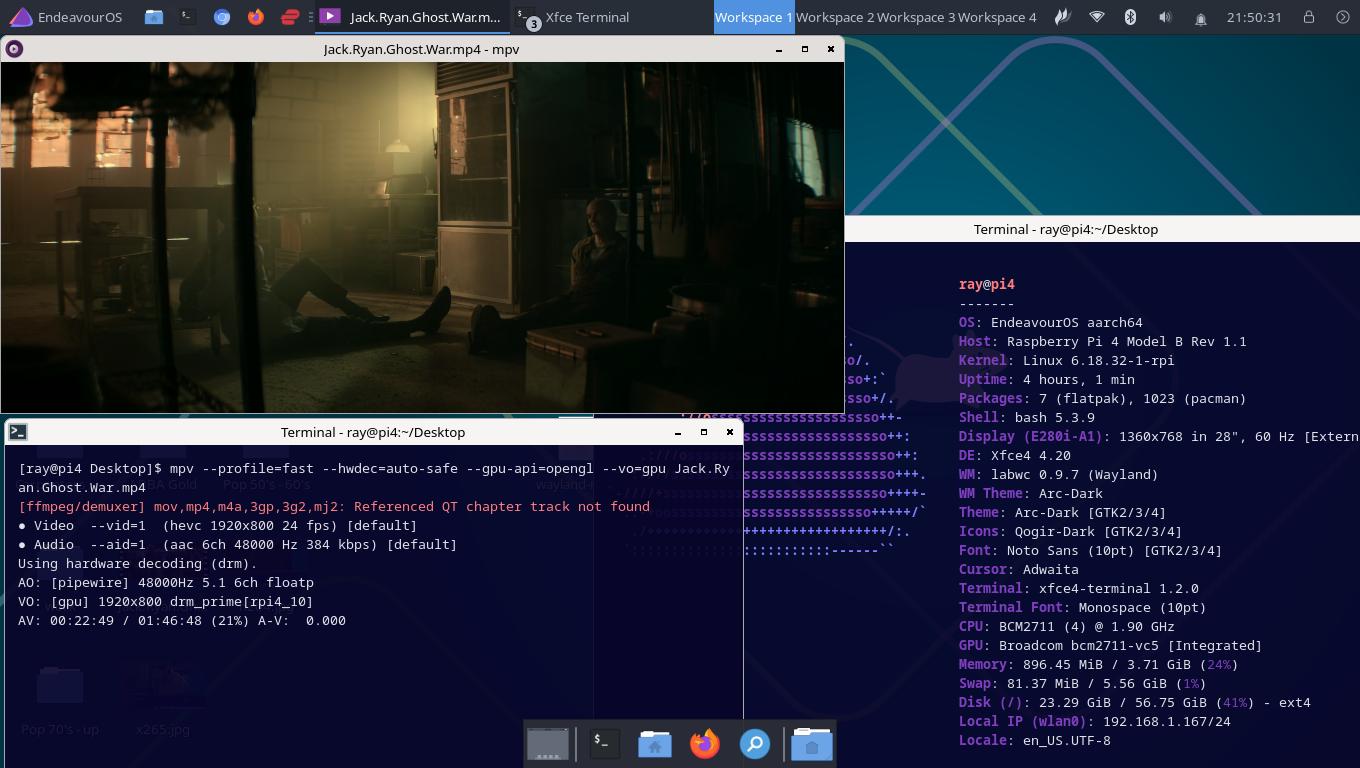Click the Swap usage line in system info
This screenshot has height=768, width=1360.
click(1082, 683)
